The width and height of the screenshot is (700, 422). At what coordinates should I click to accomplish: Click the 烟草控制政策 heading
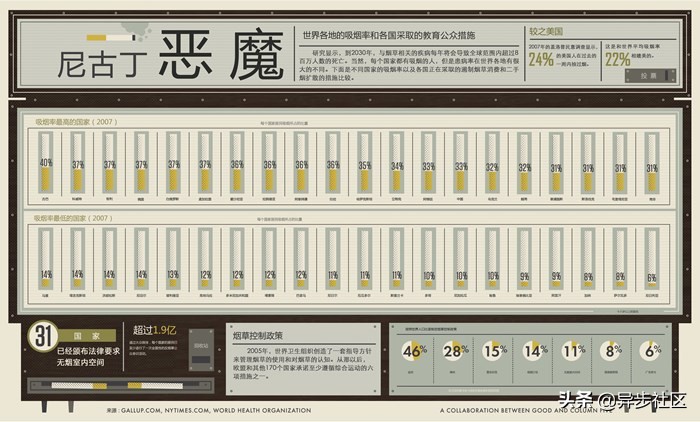click(258, 336)
